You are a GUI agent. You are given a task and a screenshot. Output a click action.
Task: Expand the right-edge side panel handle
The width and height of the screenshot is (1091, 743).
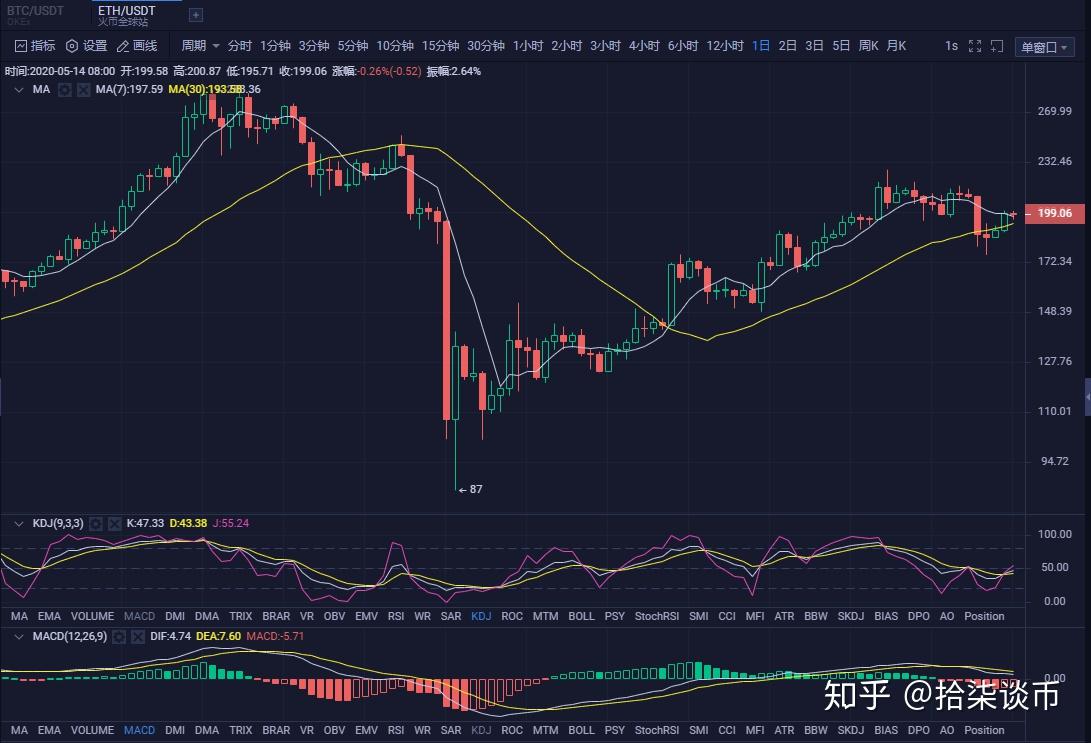click(x=1088, y=397)
